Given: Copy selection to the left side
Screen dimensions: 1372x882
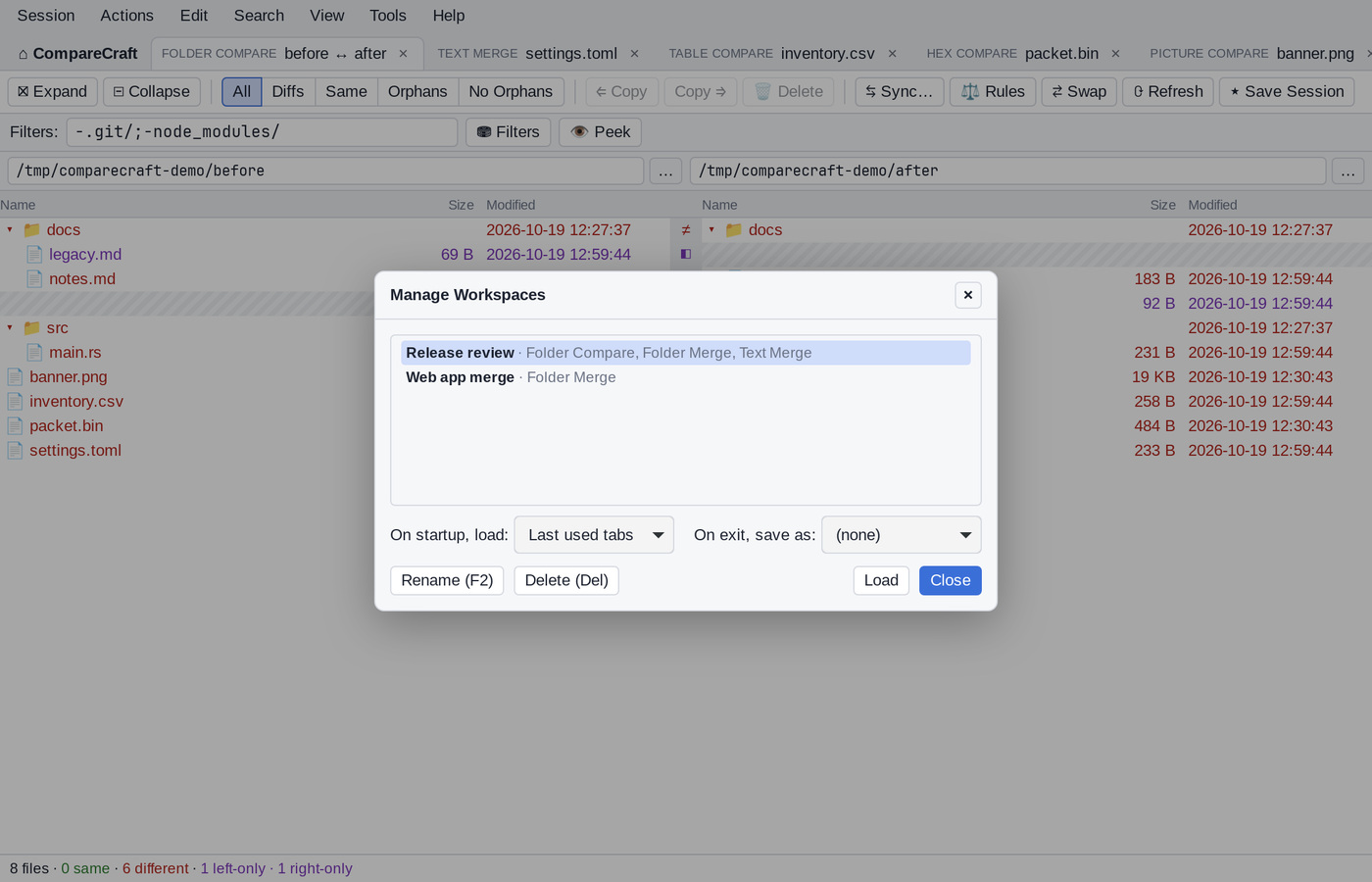Looking at the screenshot, I should pos(622,91).
